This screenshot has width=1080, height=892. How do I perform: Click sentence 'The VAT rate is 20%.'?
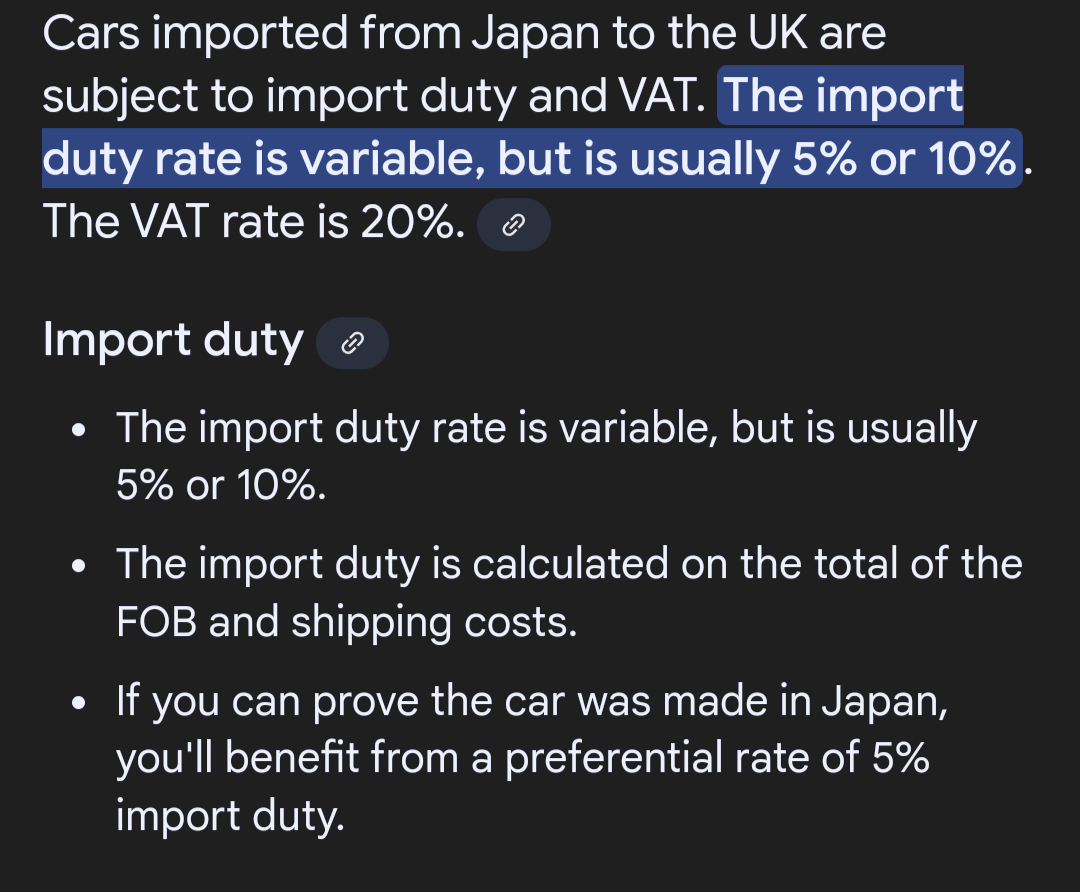tap(254, 222)
